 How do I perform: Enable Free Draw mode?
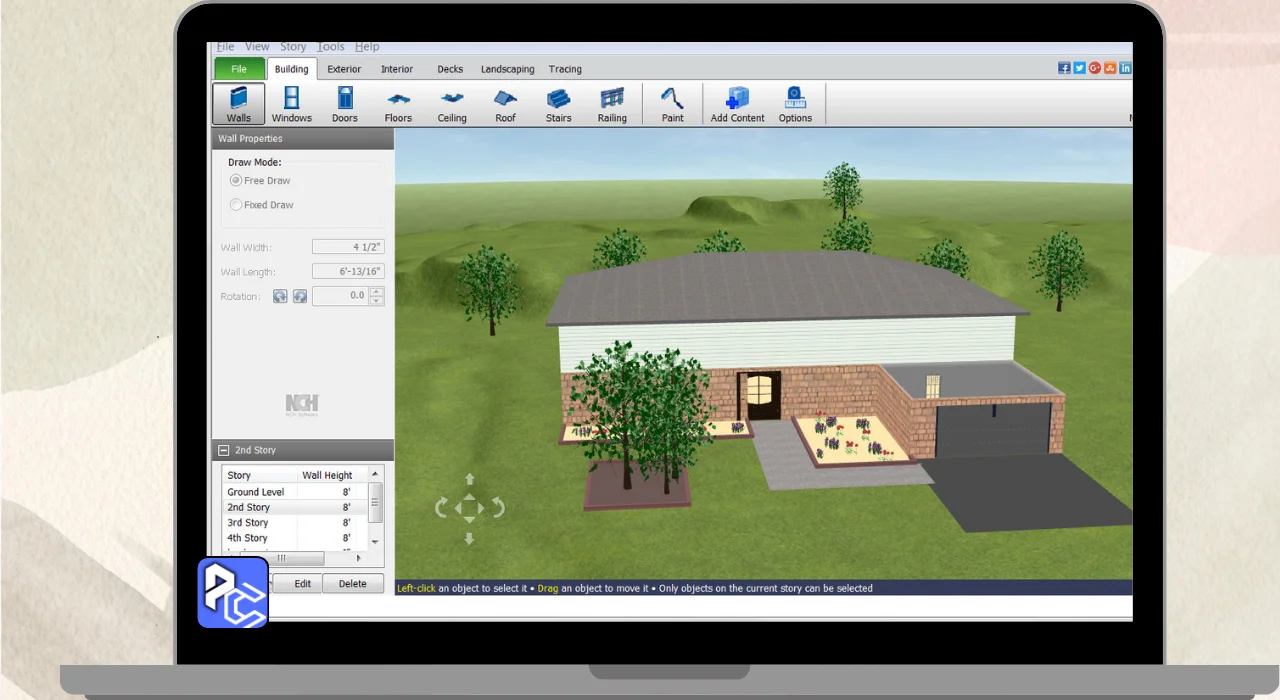pos(237,181)
